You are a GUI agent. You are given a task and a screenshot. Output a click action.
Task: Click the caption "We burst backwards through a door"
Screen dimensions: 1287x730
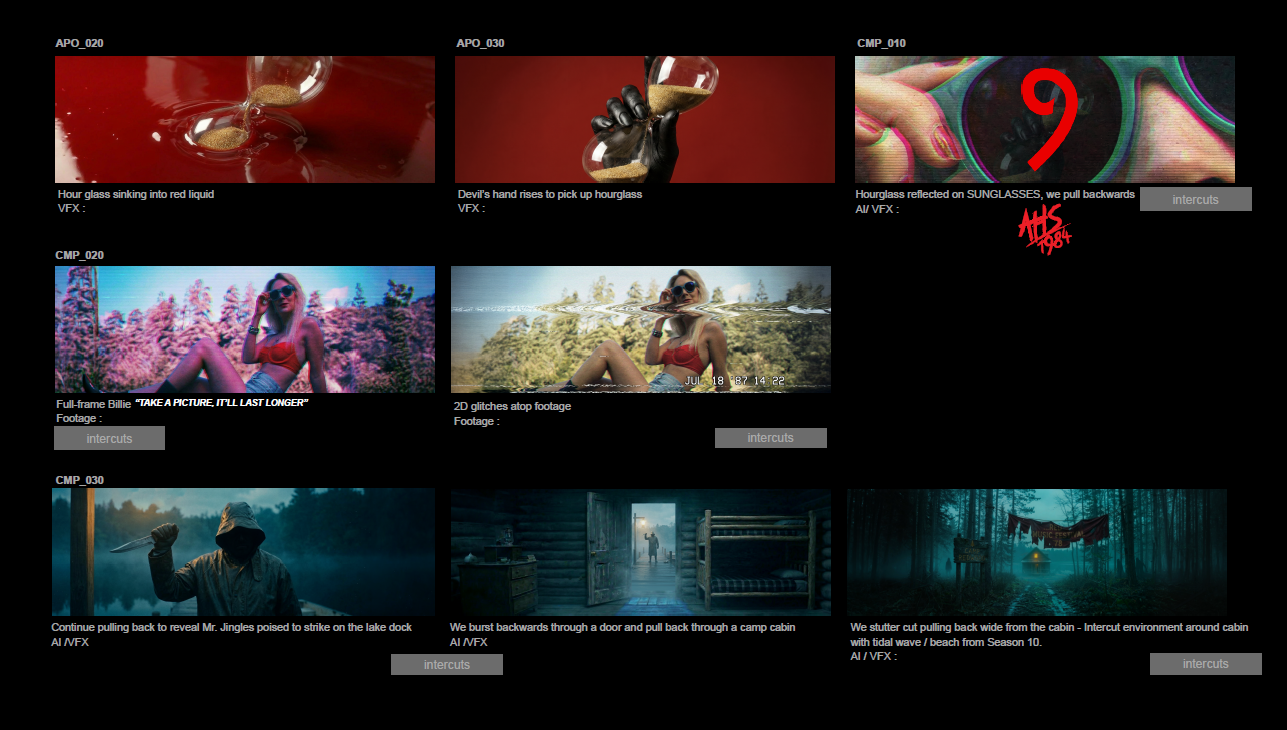point(623,627)
